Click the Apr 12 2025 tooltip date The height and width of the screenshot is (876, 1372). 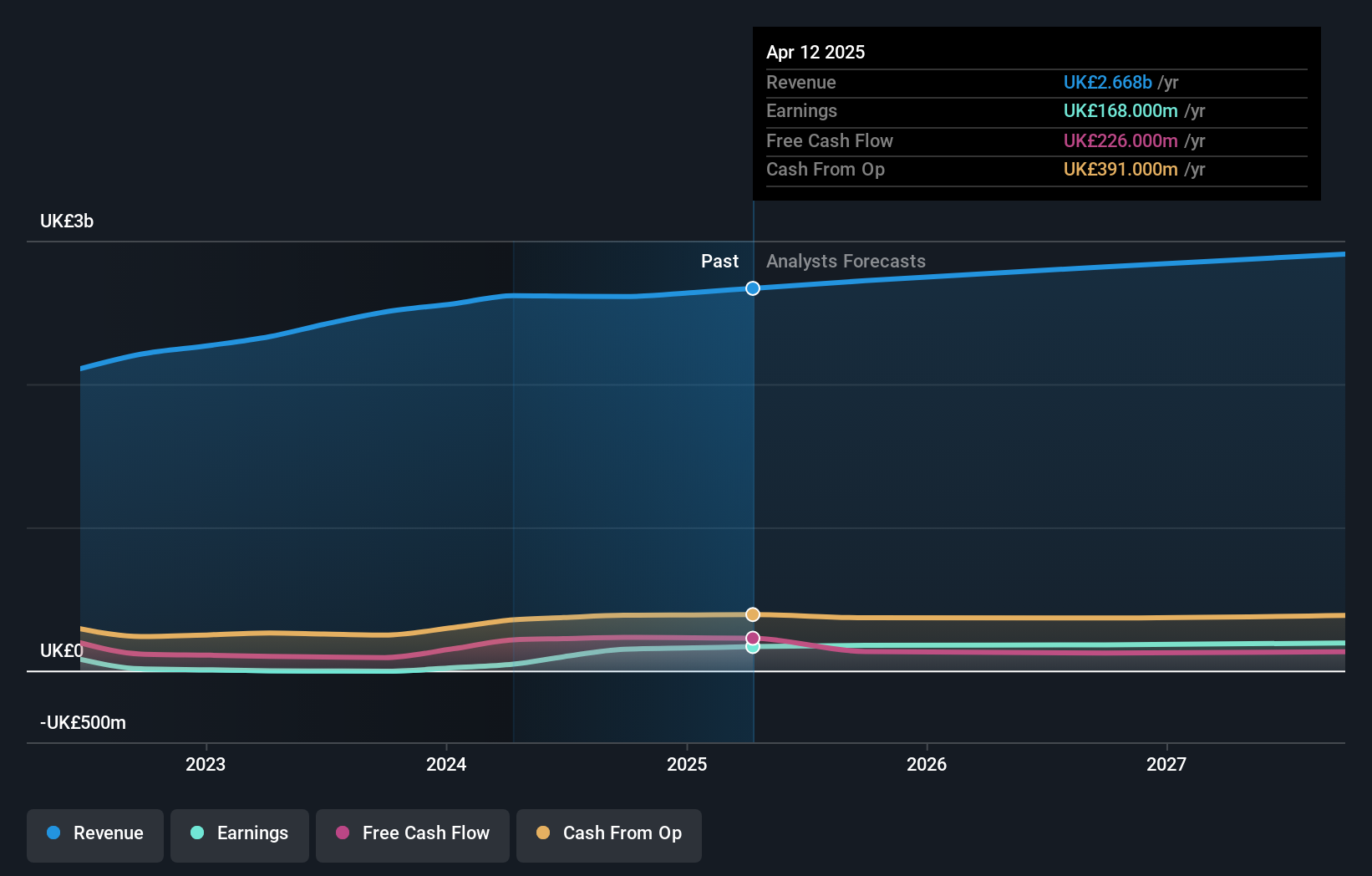[816, 52]
